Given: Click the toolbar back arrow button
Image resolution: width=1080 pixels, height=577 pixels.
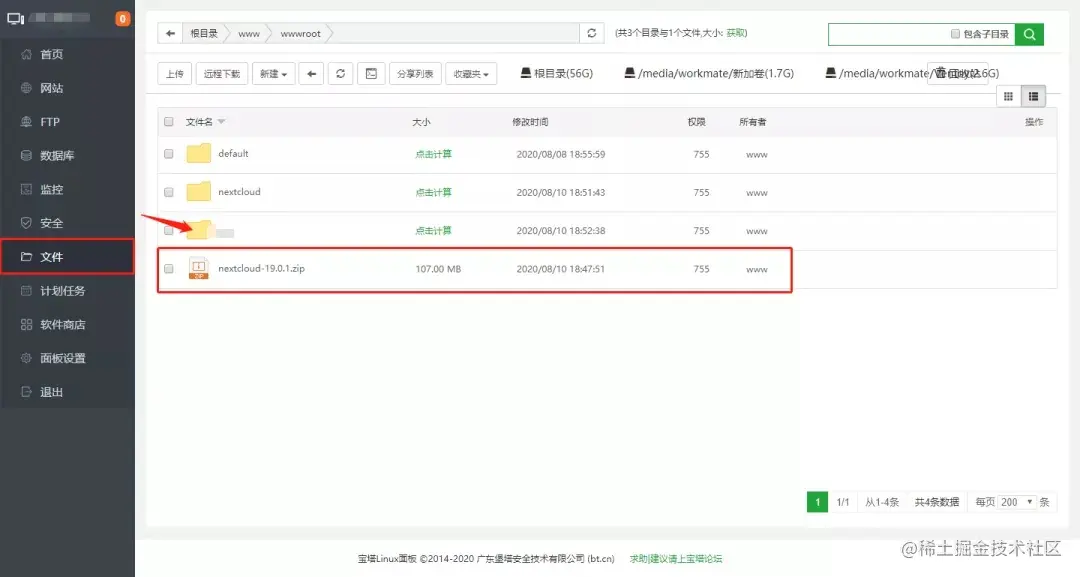Looking at the screenshot, I should coord(311,74).
